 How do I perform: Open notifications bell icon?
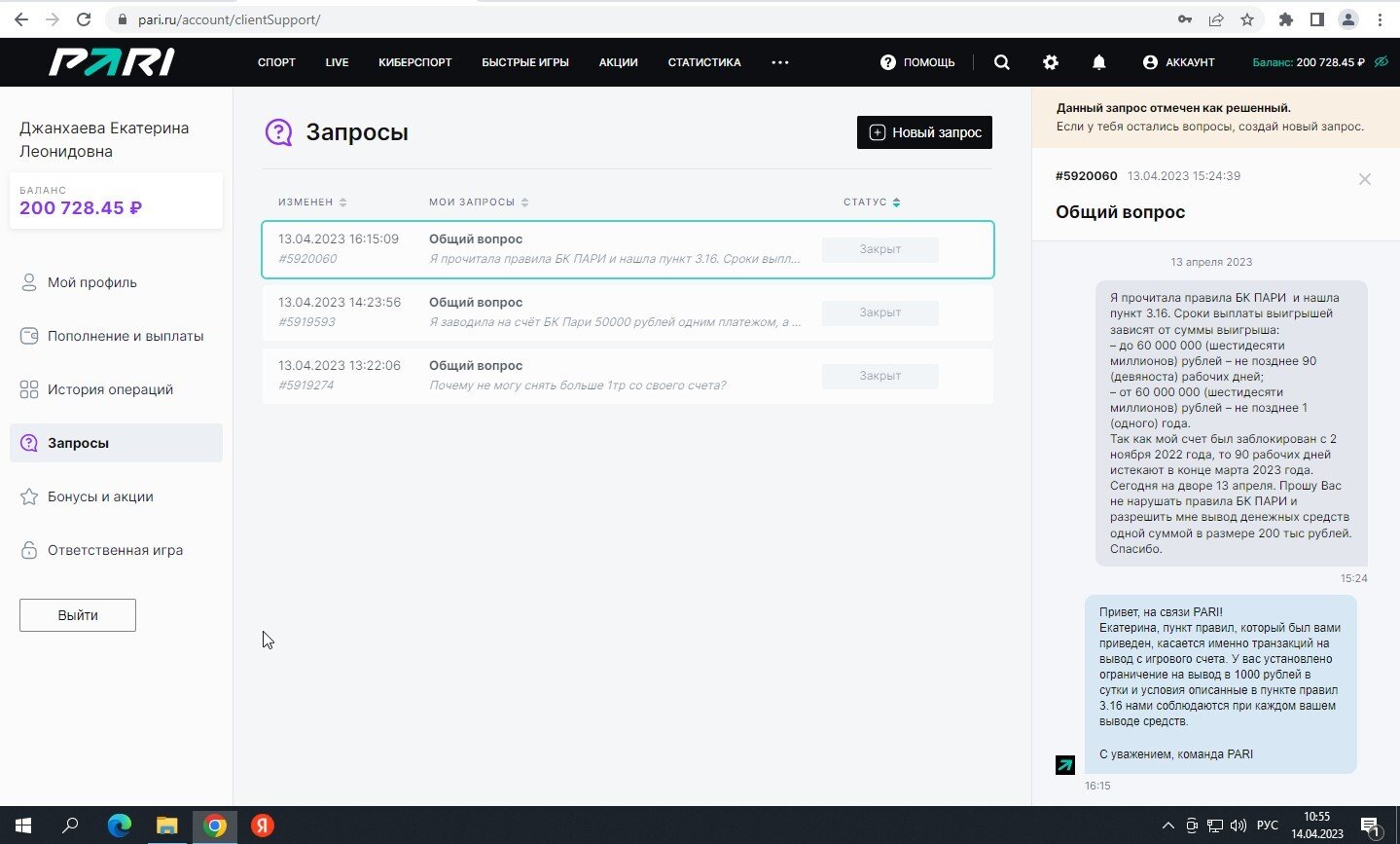click(1098, 62)
